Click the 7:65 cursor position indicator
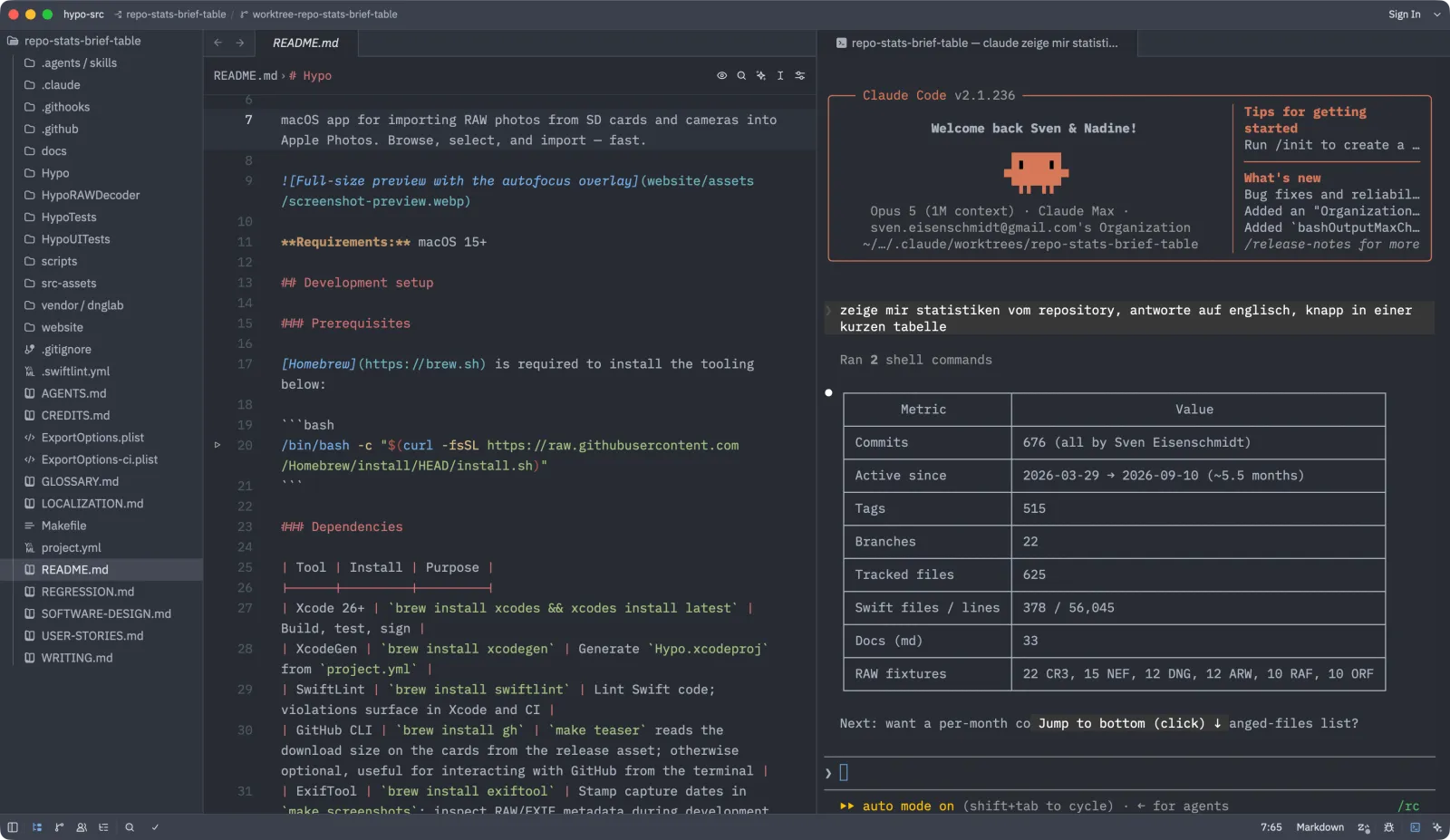Screen dimensions: 1450x840 pyautogui.click(x=1271, y=827)
